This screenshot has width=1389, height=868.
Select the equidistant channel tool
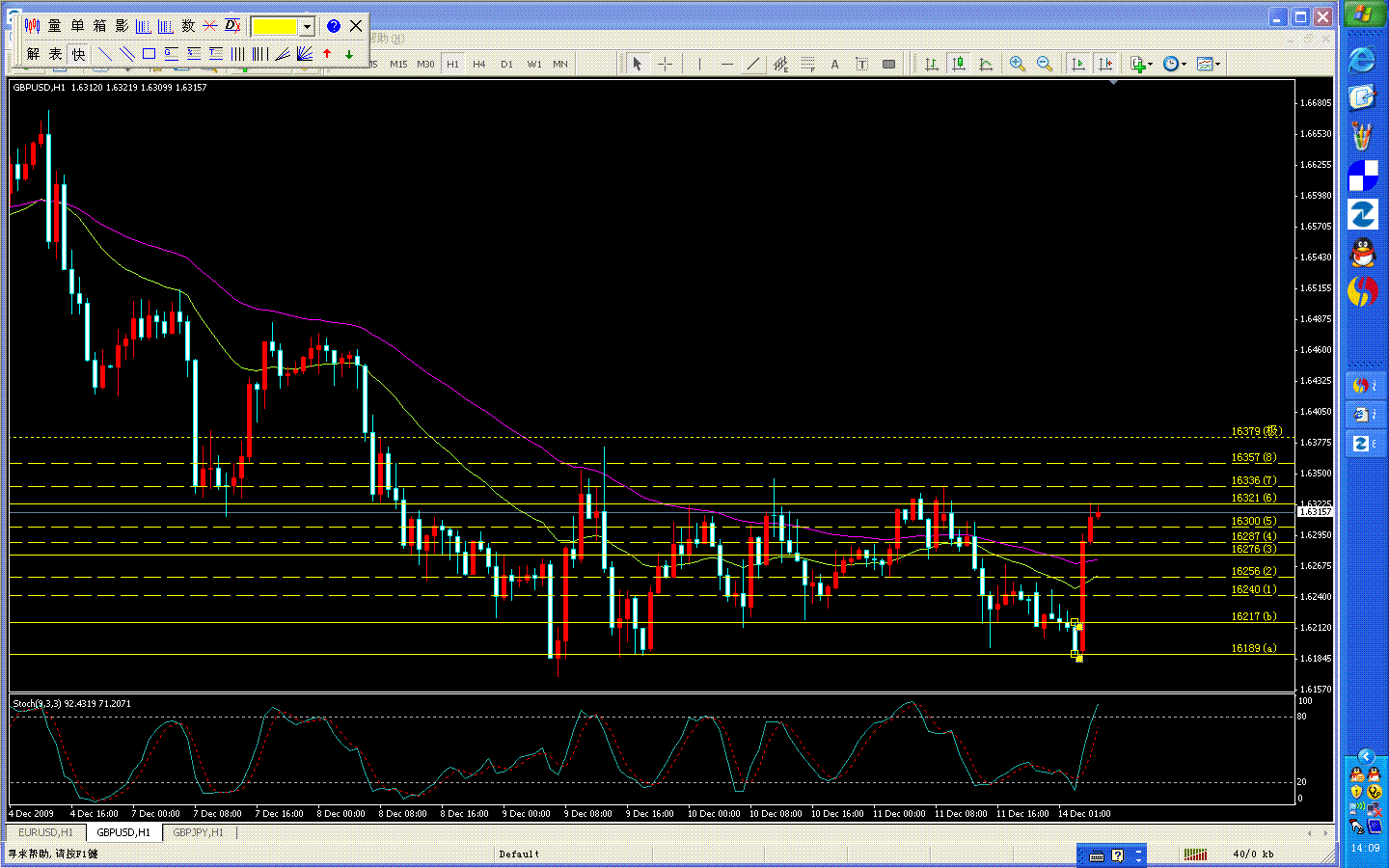780,64
